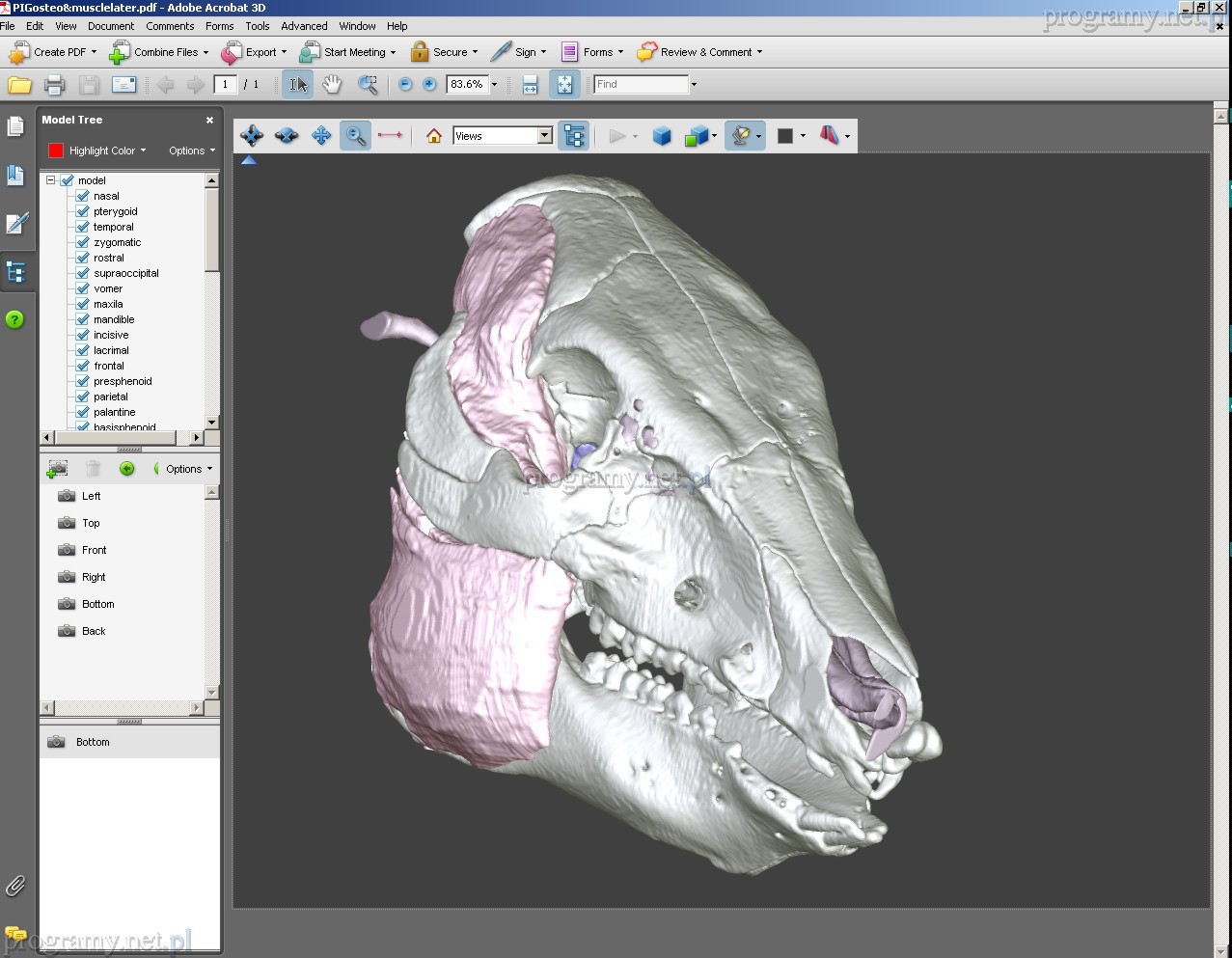Open the Views dropdown list
1232x958 pixels.
coord(544,136)
